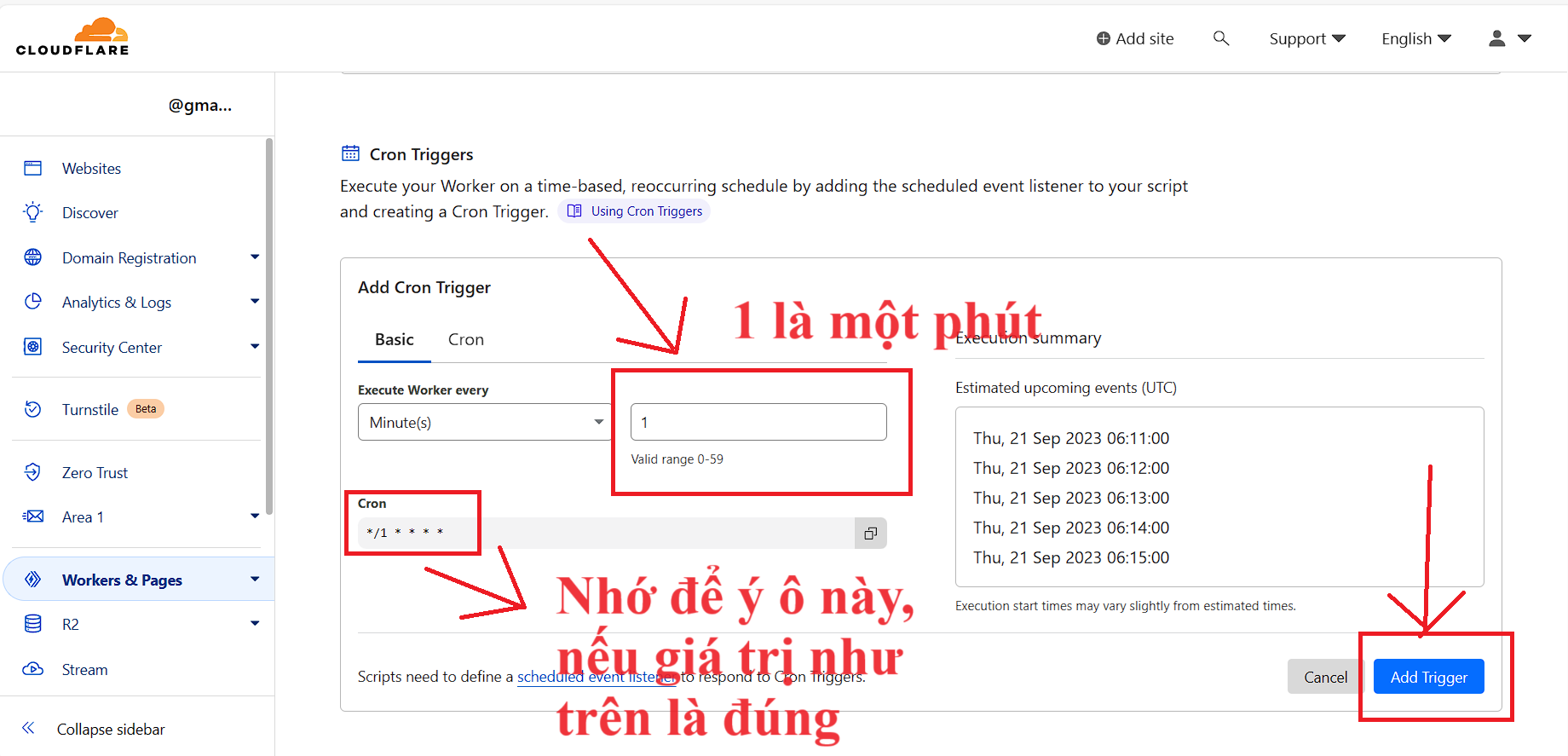Expand the R2 submenu arrow
The height and width of the screenshot is (756, 1568).
(x=255, y=623)
